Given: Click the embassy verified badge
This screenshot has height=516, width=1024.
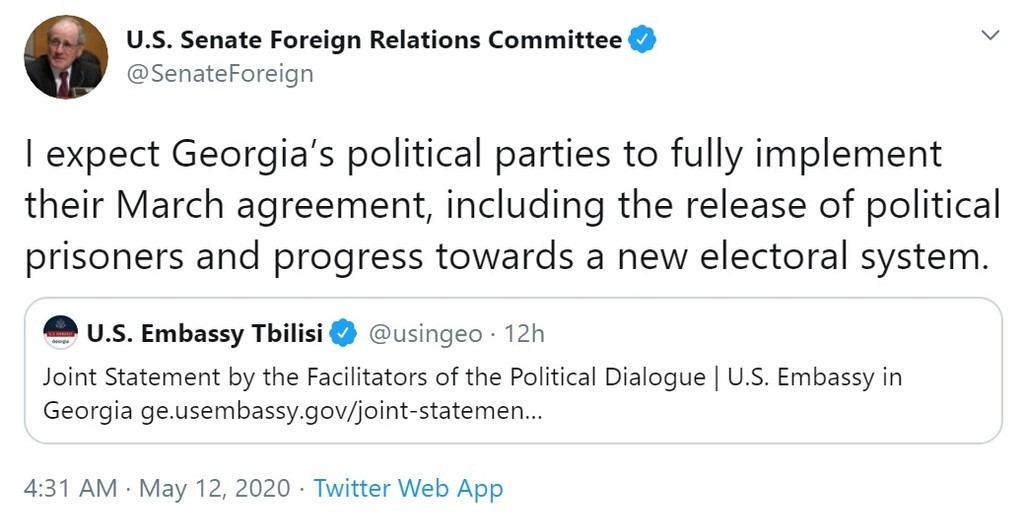Looking at the screenshot, I should click(x=343, y=334).
